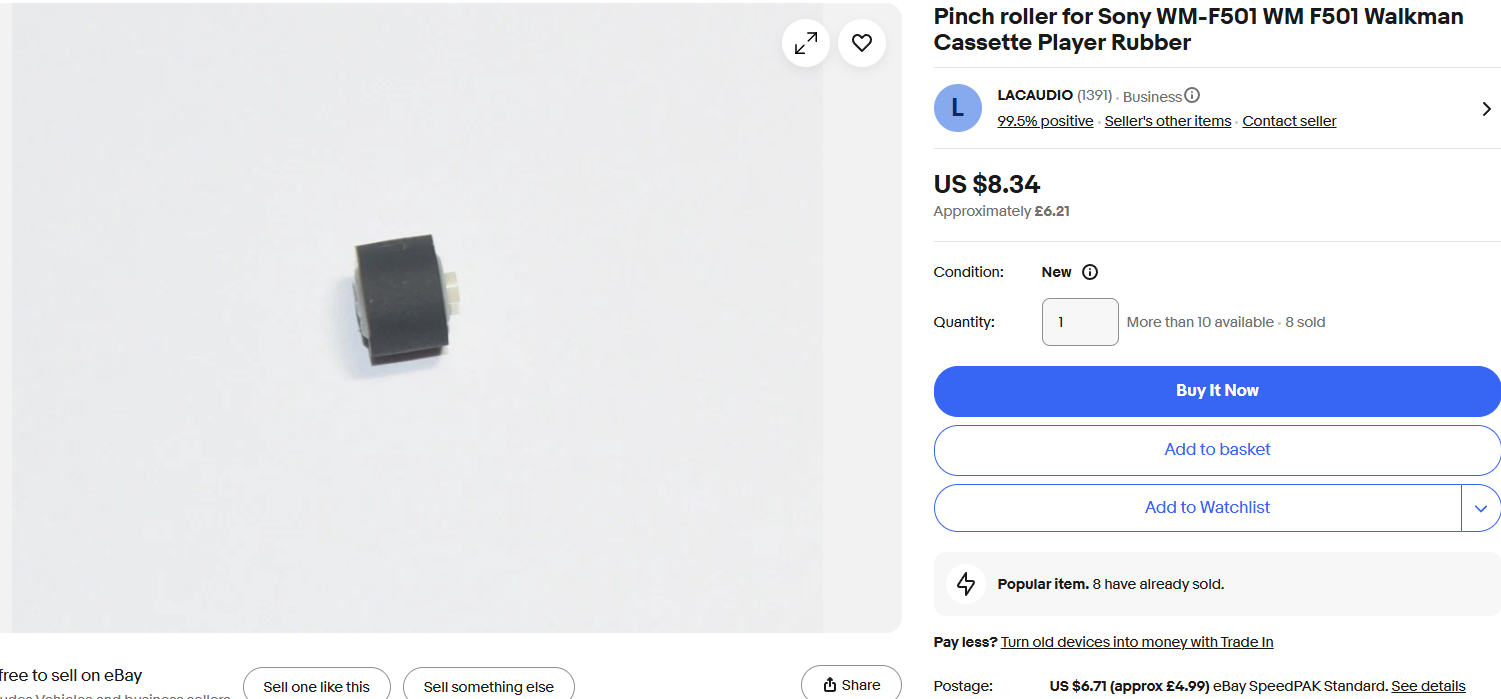This screenshot has height=699, width=1501.
Task: Open Seller's other items link
Action: (1167, 121)
